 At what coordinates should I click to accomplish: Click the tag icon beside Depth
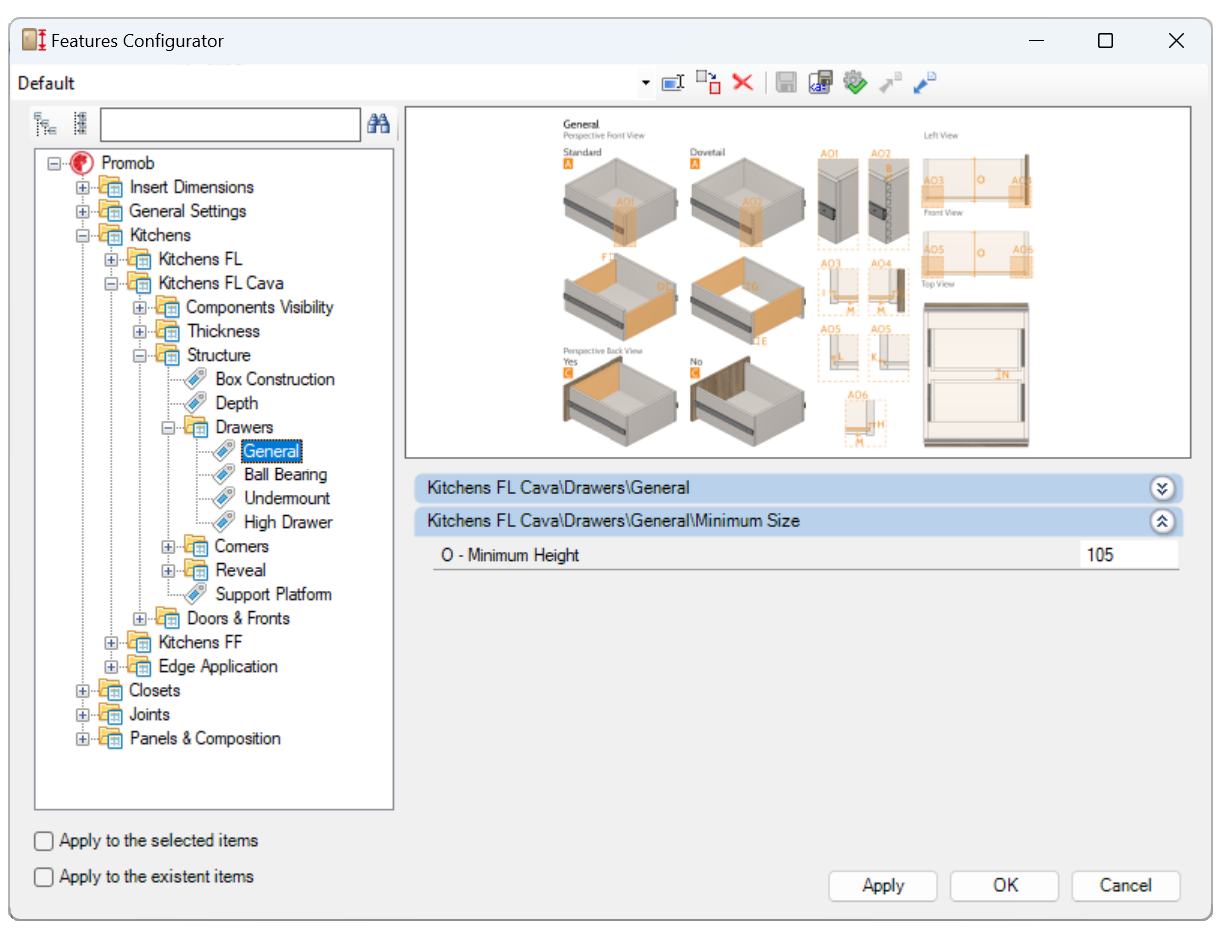[196, 403]
